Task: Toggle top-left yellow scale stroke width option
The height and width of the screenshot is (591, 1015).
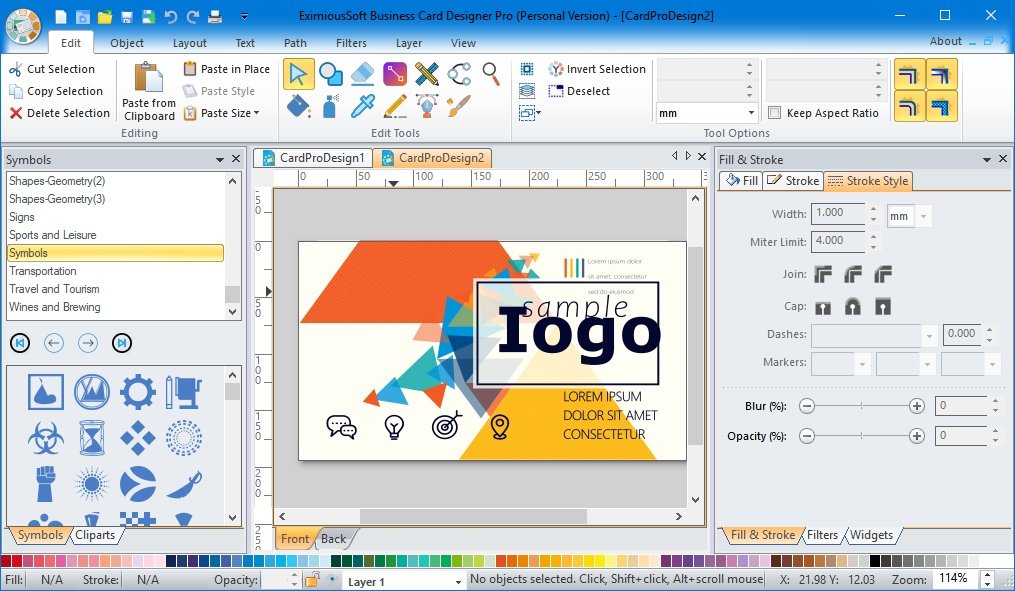Action: click(909, 74)
